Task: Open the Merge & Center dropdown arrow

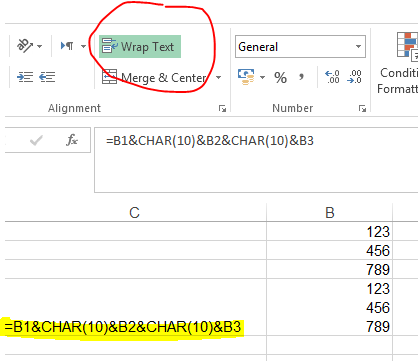Action: tap(219, 78)
